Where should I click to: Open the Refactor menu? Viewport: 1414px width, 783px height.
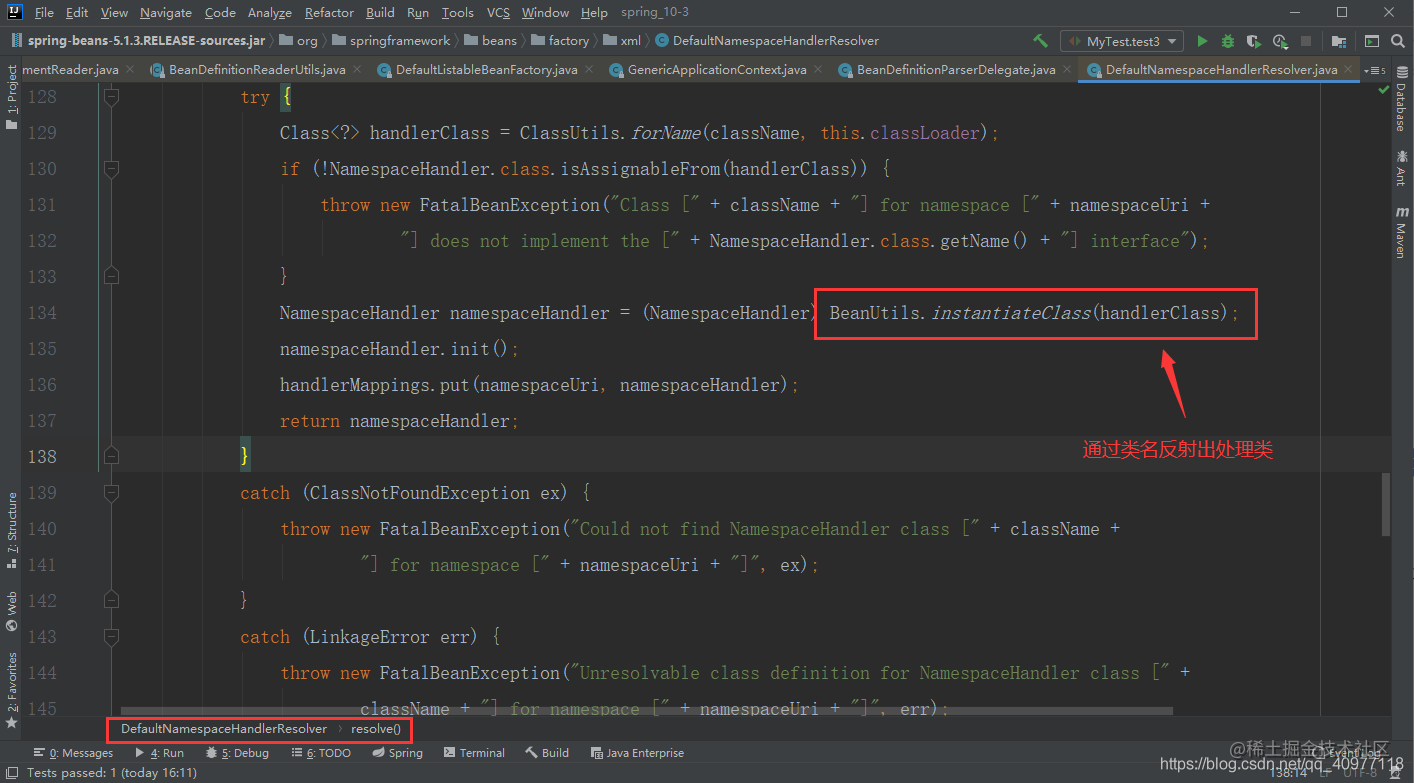[x=329, y=12]
